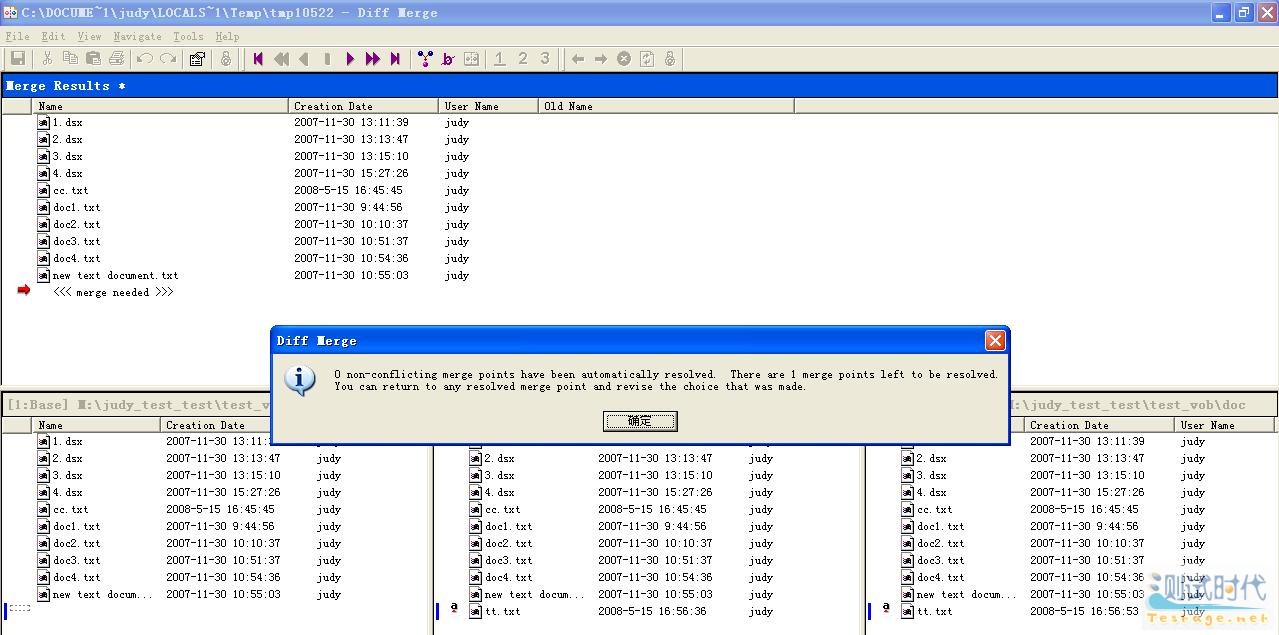The height and width of the screenshot is (635, 1279).
Task: Select contributor 1 toolbar button
Action: 499,59
